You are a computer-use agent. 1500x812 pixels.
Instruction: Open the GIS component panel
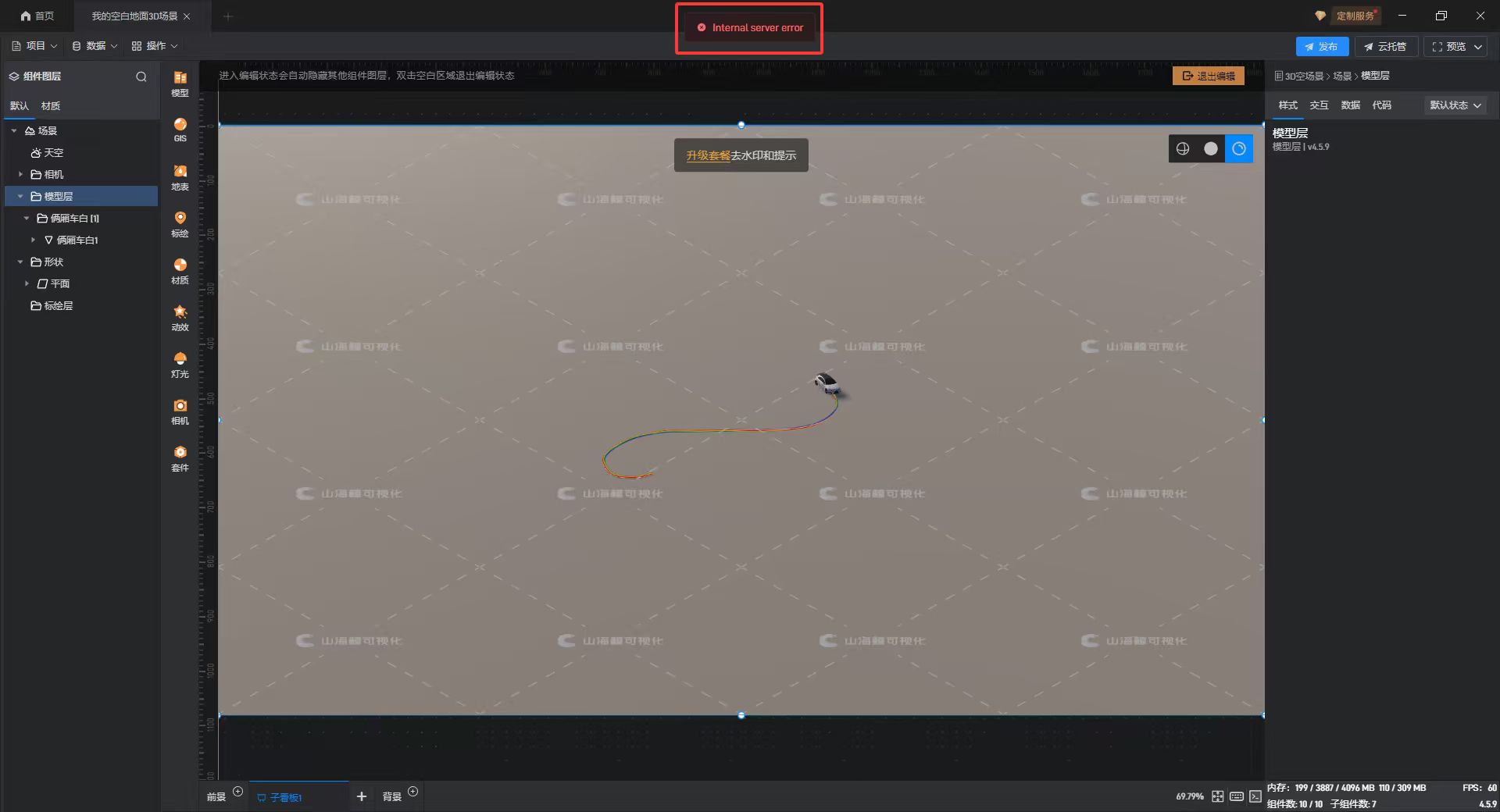click(x=180, y=130)
